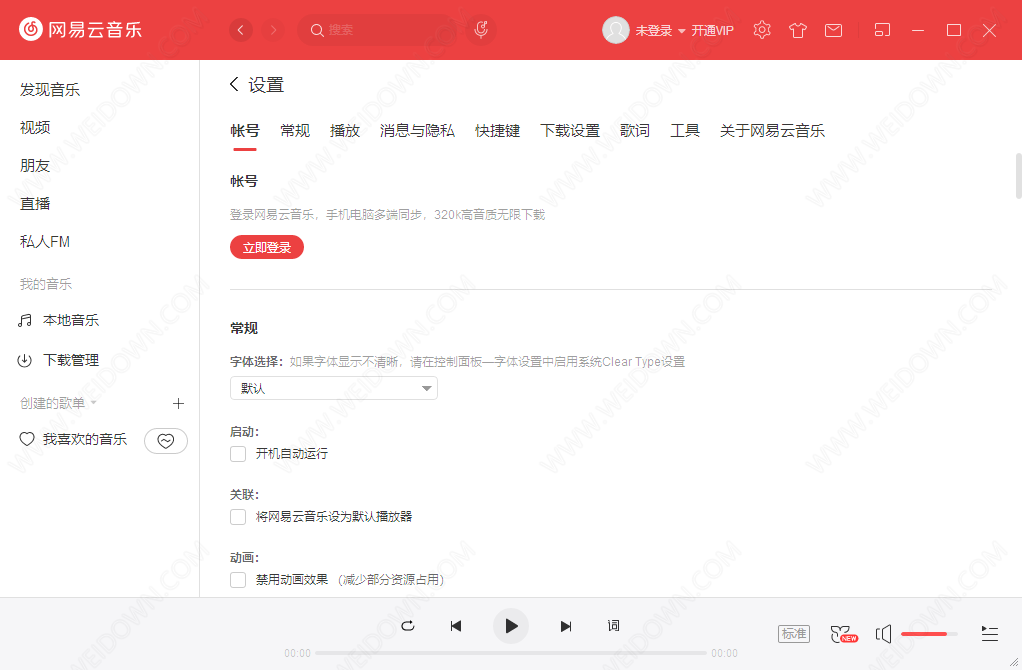Screen dimensions: 1022x670
Task: Return from 设置 page via back chevron
Action: 235,84
